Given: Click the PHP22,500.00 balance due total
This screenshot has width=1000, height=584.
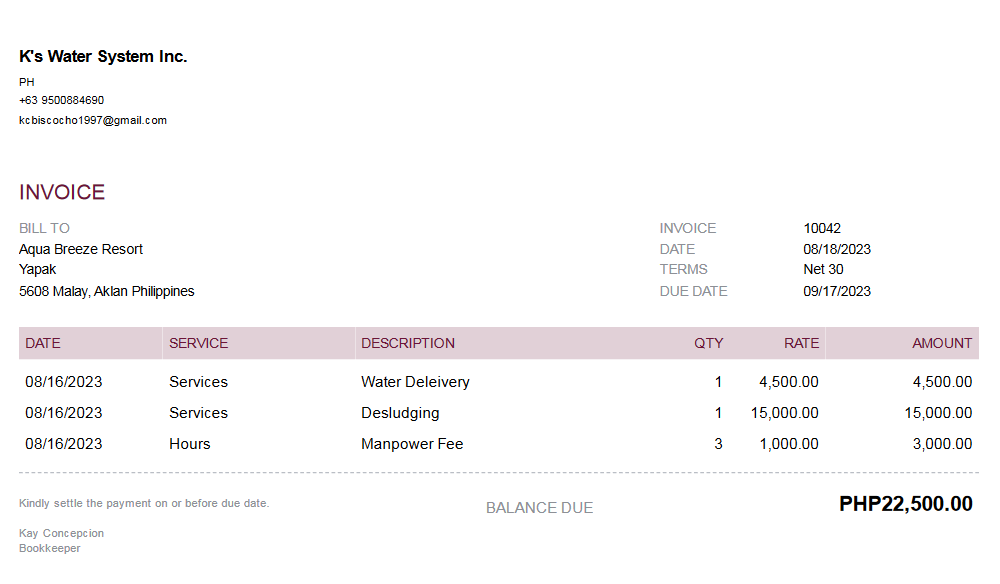Looking at the screenshot, I should tap(905, 504).
